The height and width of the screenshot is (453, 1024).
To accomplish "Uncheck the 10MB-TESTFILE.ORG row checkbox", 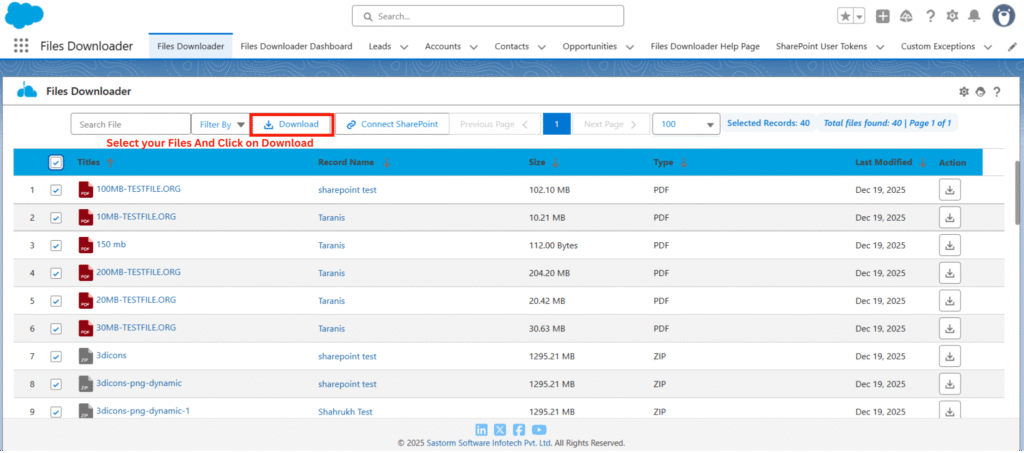I will point(56,218).
